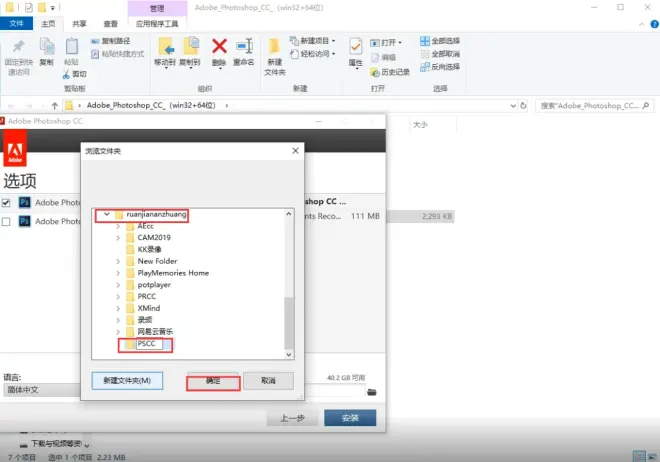Click search magnifier icon in Explorer search box
The image size is (660, 462).
click(646, 106)
